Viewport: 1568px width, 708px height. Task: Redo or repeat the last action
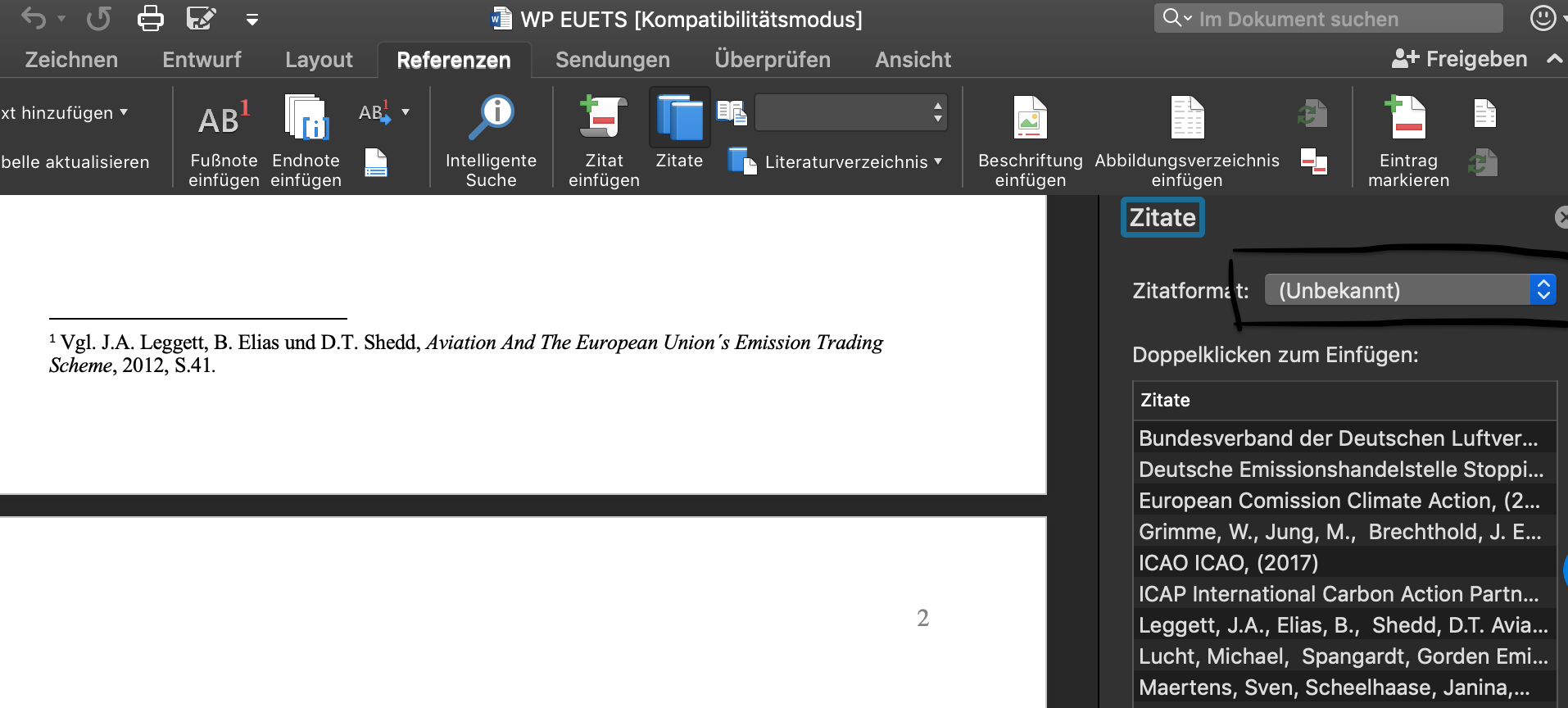pos(98,18)
